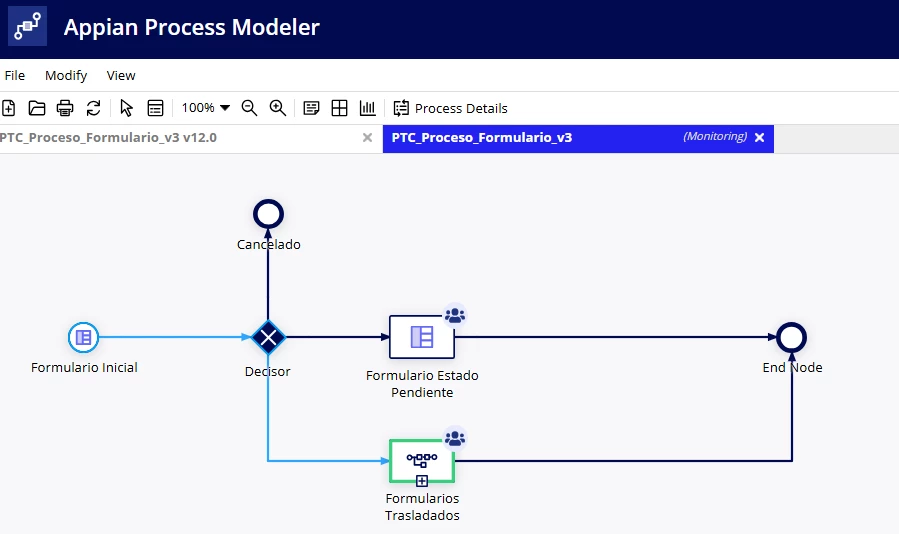Close the PTC_Proceso_Formulario_v3 v12.0 tab

pyautogui.click(x=368, y=138)
